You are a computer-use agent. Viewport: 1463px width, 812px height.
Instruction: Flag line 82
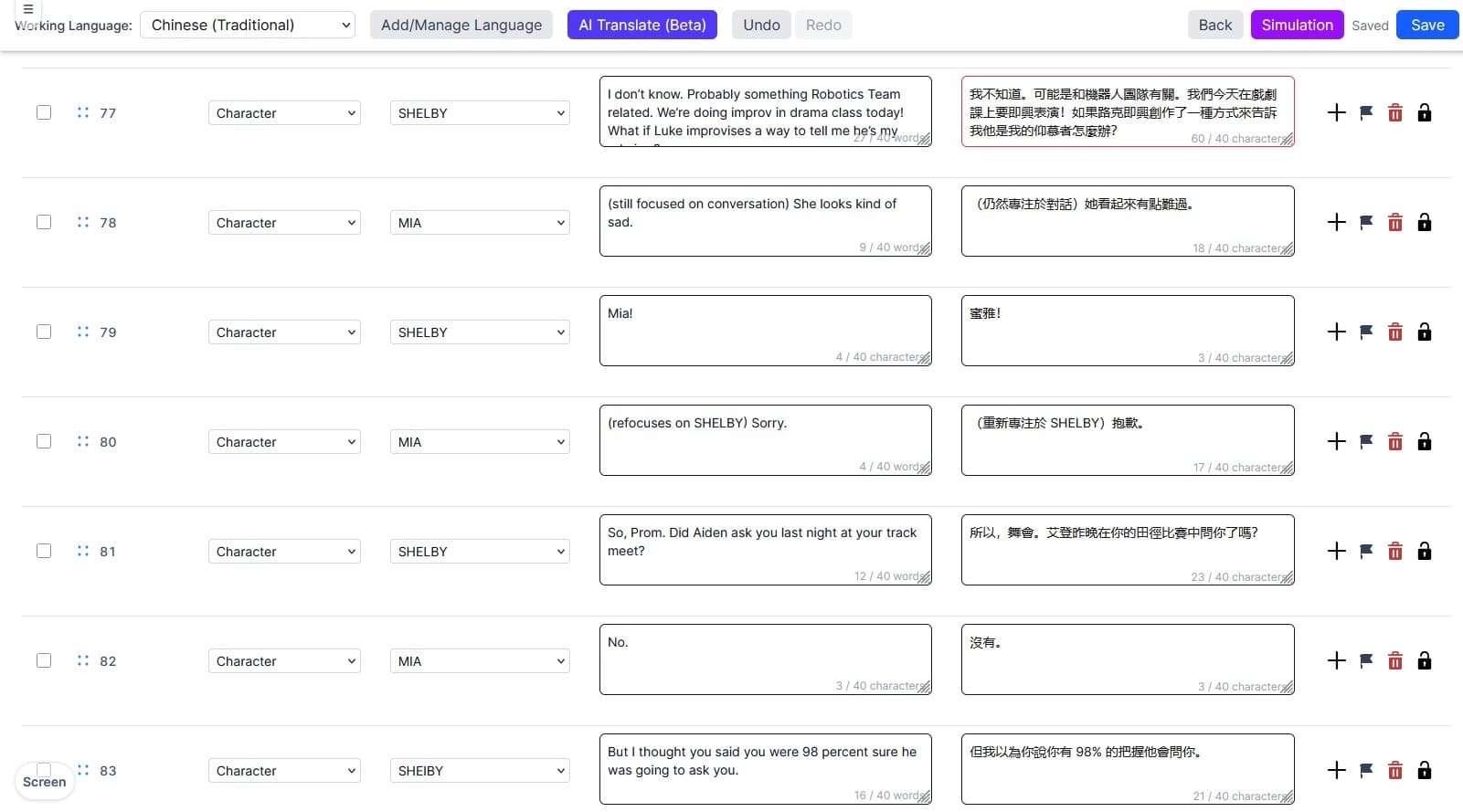coord(1366,660)
